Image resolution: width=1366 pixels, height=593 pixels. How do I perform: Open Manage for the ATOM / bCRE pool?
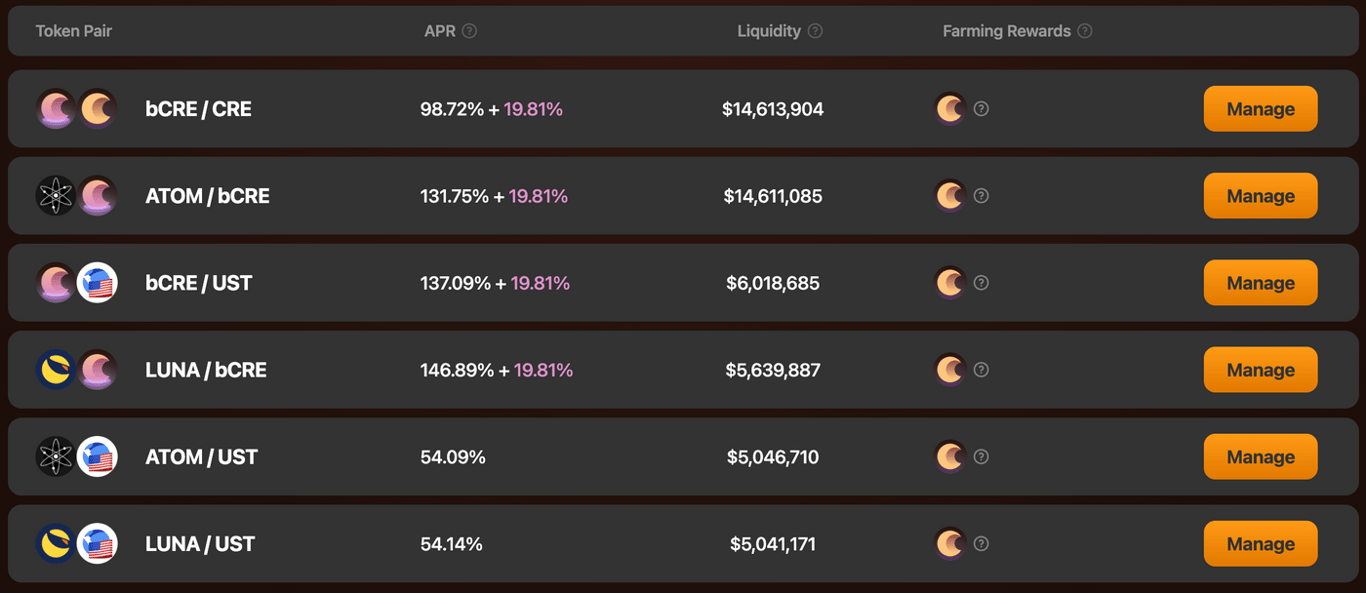(1260, 196)
